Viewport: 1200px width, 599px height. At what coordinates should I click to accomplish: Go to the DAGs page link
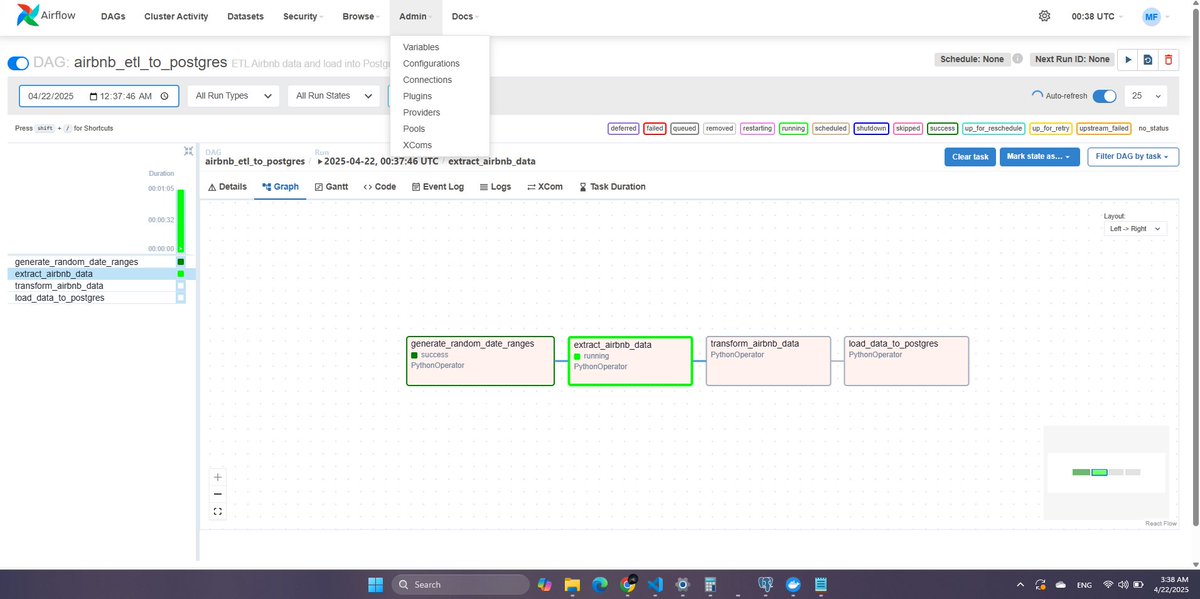(x=111, y=17)
